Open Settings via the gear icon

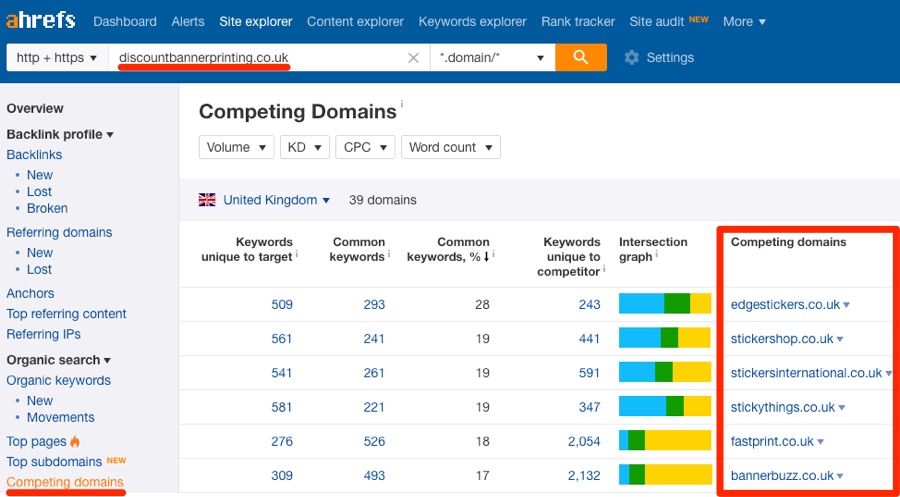pos(631,58)
